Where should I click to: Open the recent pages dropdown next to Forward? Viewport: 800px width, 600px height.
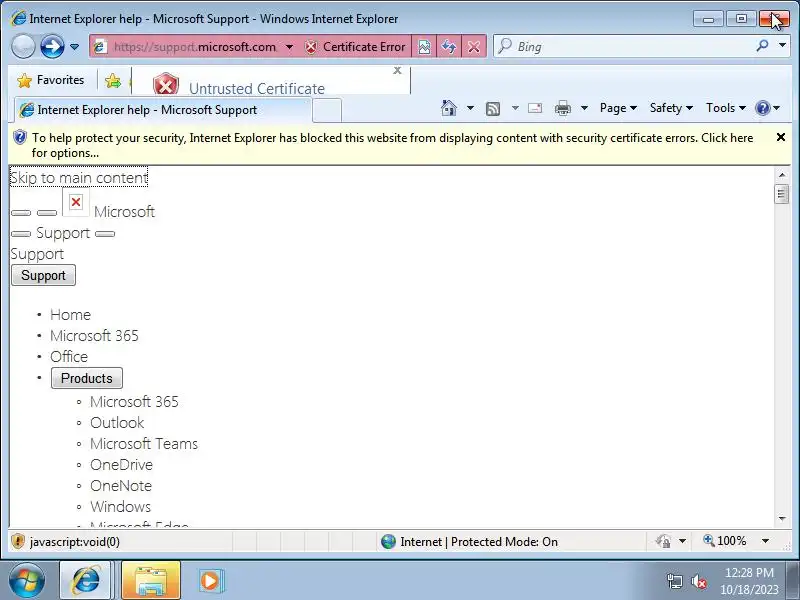pyautogui.click(x=74, y=47)
